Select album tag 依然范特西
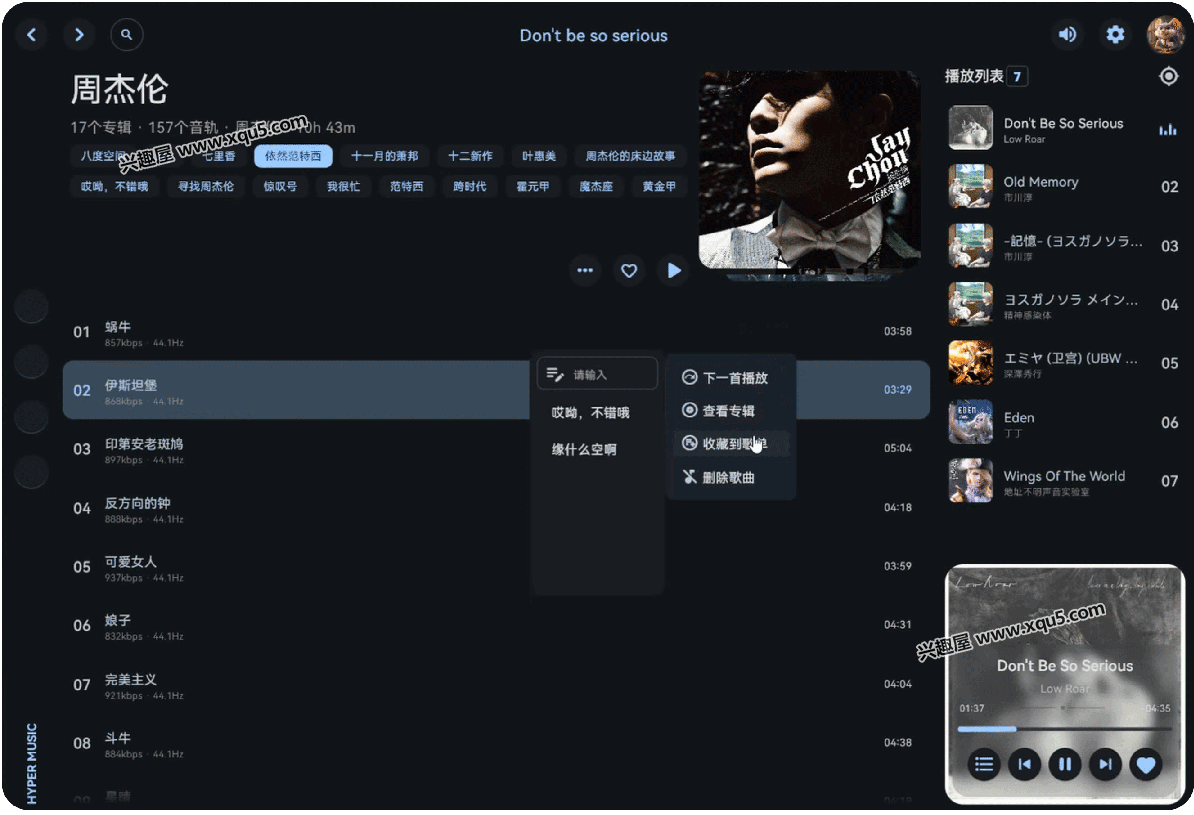Screen dimensions: 1194x815 coord(293,156)
